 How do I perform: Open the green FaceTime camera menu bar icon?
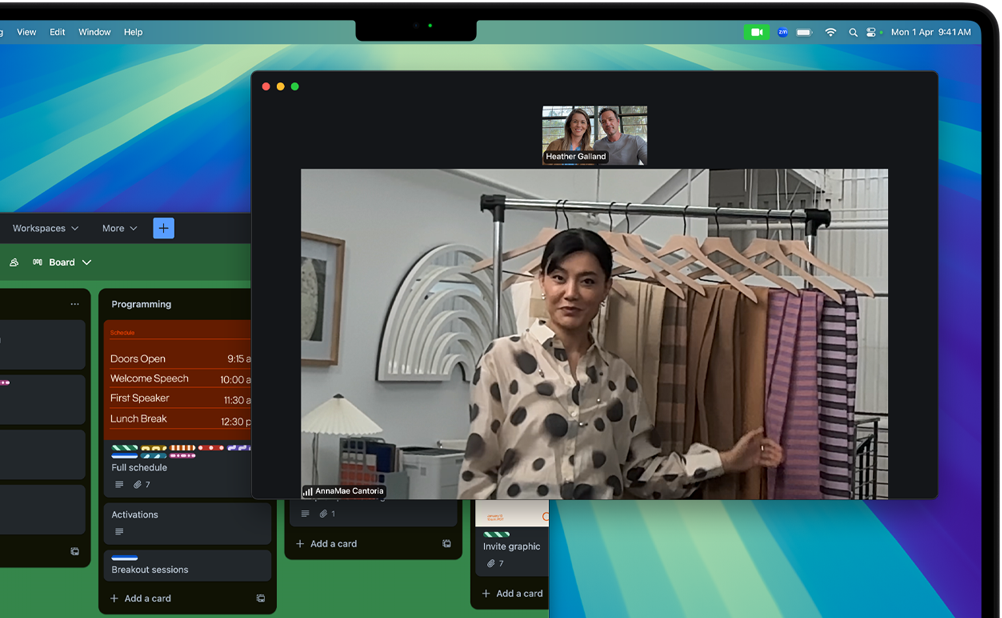click(x=757, y=32)
